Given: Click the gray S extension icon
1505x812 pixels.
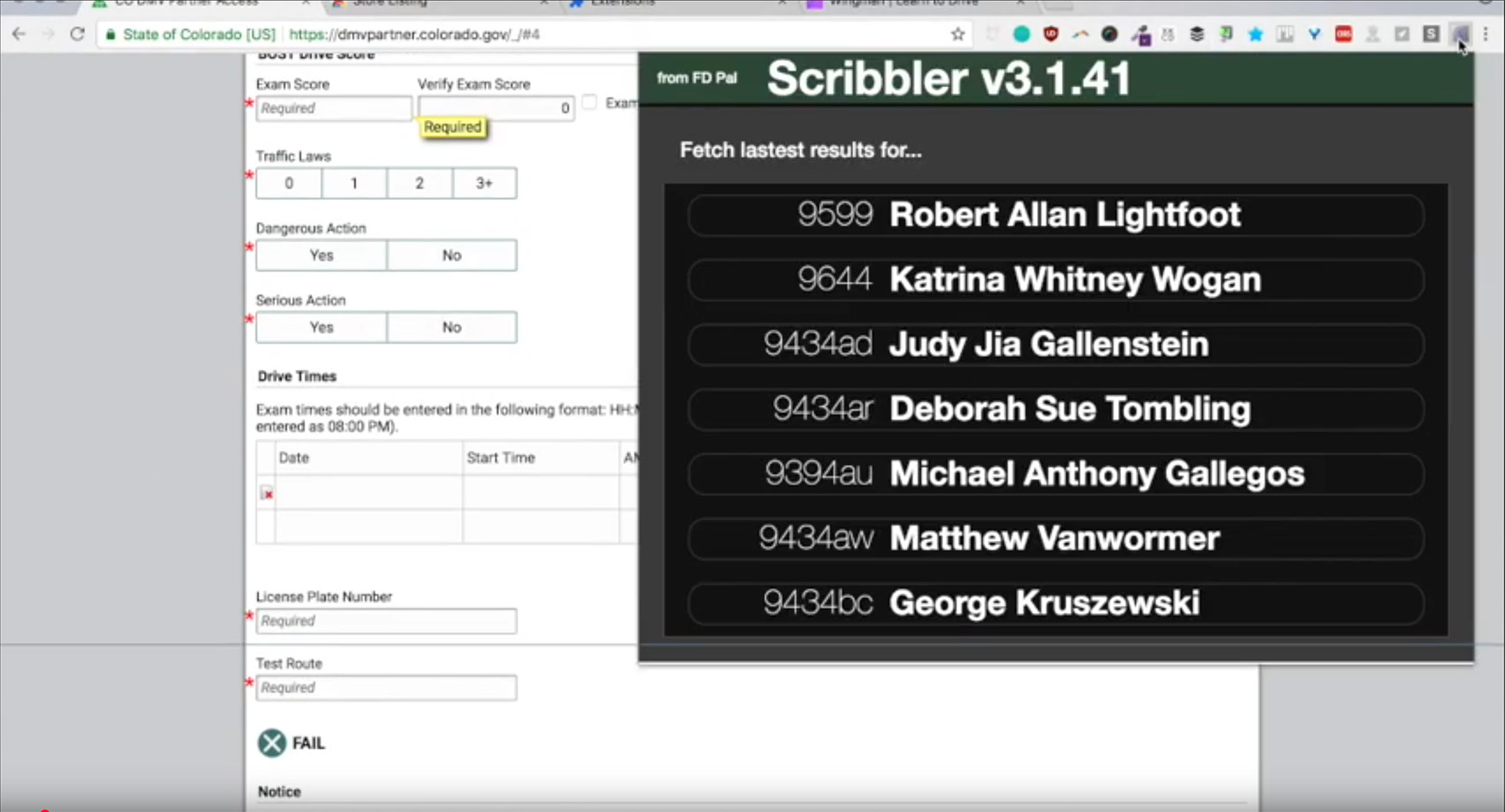Looking at the screenshot, I should click(1431, 34).
